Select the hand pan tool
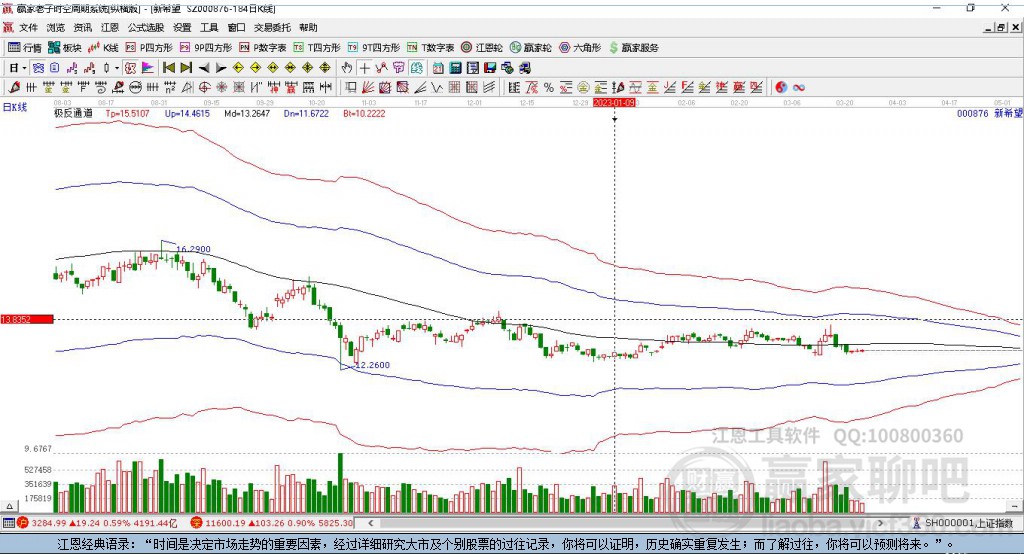 tap(347, 68)
